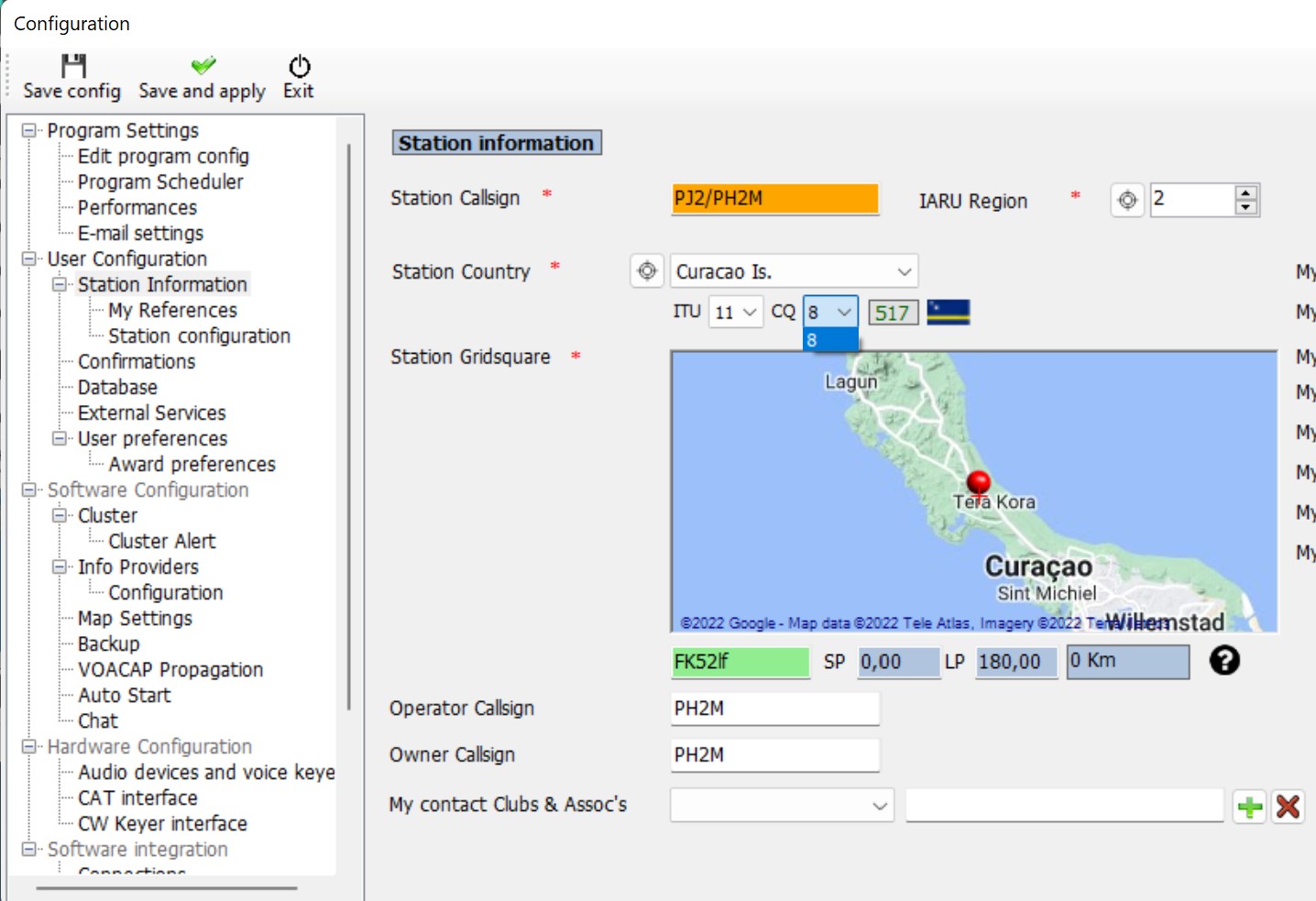Open the ITU zone dropdown
The image size is (1316, 901).
(x=751, y=313)
